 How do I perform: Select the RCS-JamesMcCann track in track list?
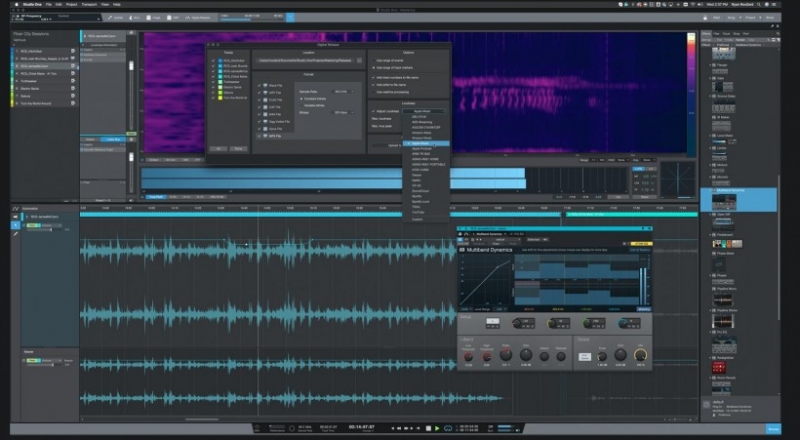click(43, 66)
